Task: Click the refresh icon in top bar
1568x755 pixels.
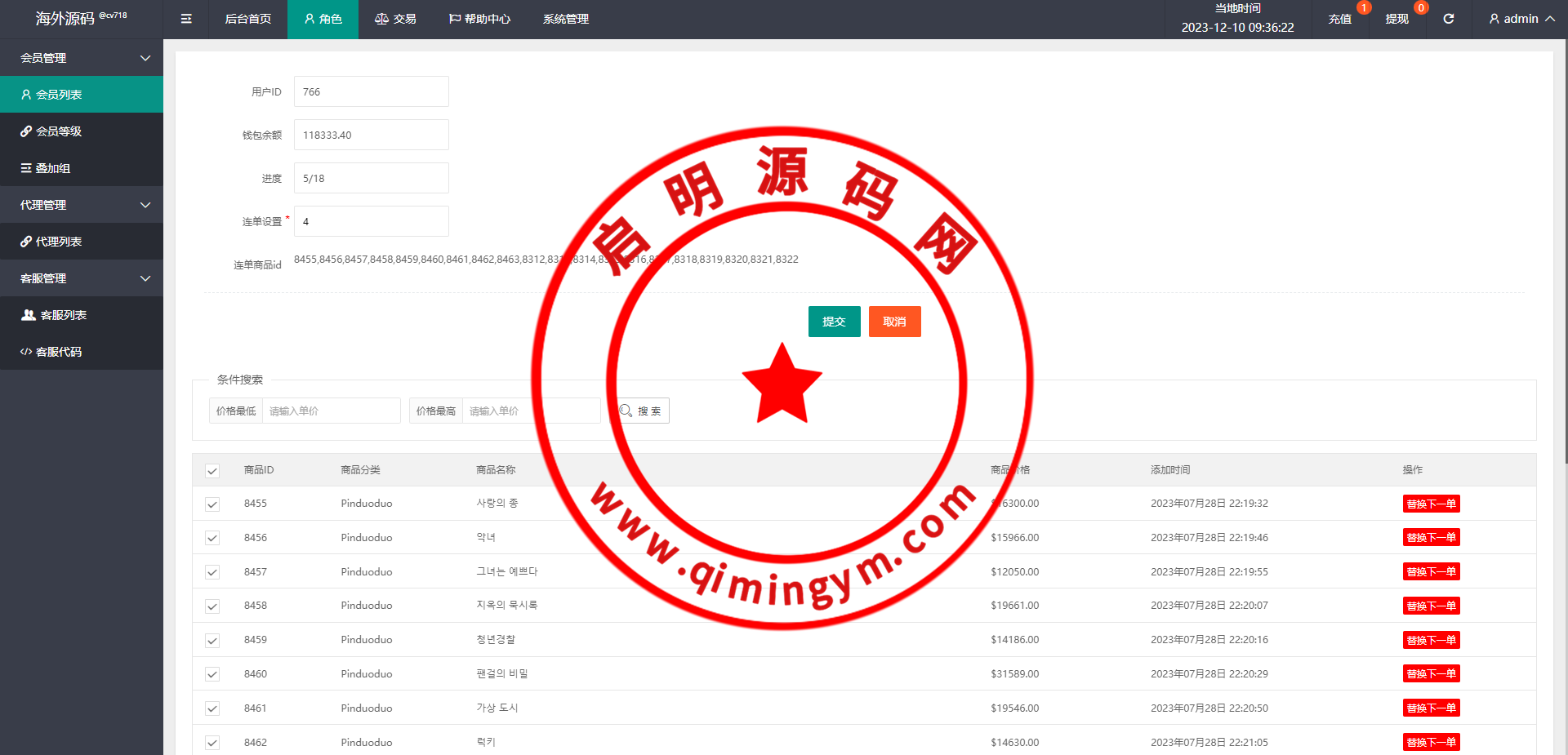Action: pos(1448,19)
